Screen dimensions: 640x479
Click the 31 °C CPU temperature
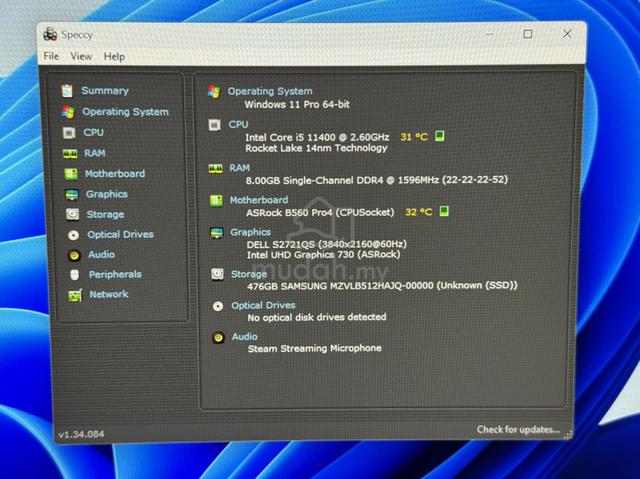[414, 137]
